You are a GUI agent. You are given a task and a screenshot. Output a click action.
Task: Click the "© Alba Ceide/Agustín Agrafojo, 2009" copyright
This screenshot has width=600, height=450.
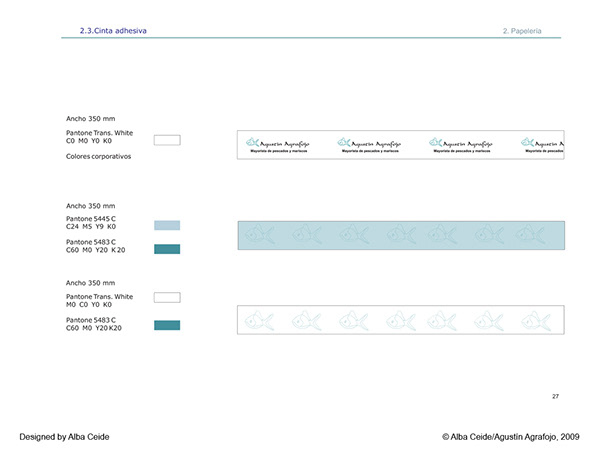coord(510,437)
